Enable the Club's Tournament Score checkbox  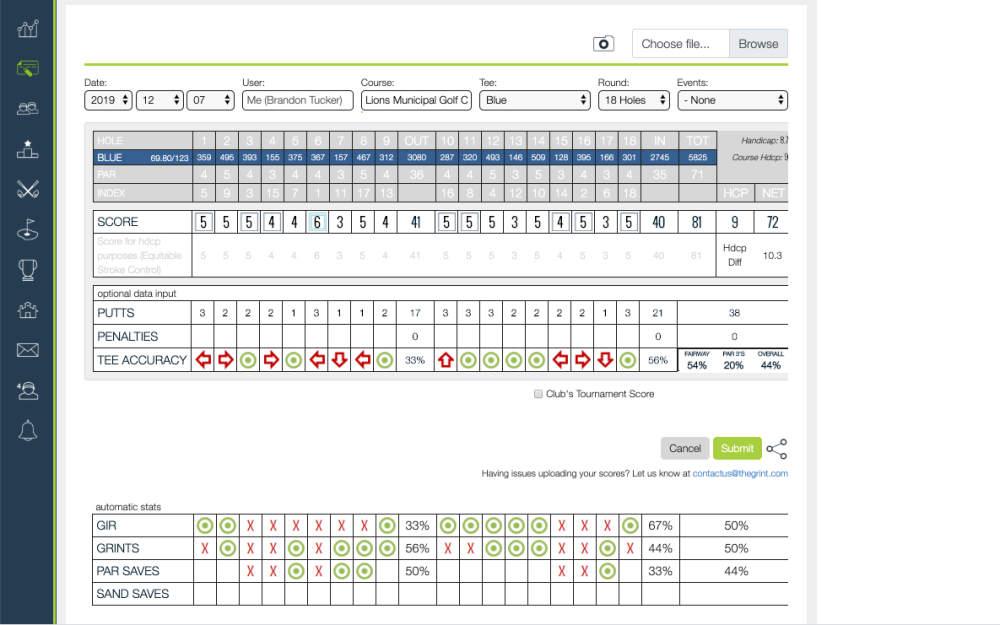[539, 394]
